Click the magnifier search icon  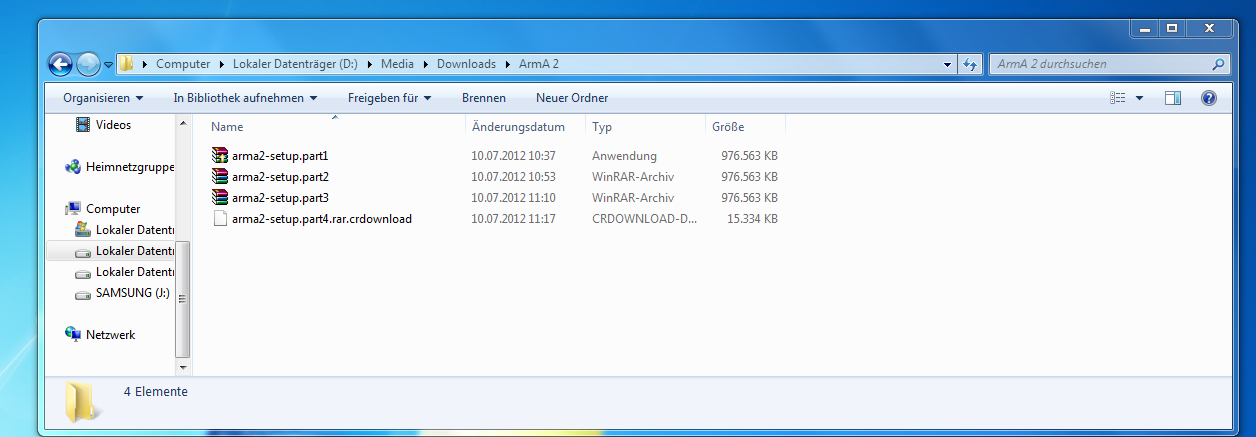point(1217,64)
